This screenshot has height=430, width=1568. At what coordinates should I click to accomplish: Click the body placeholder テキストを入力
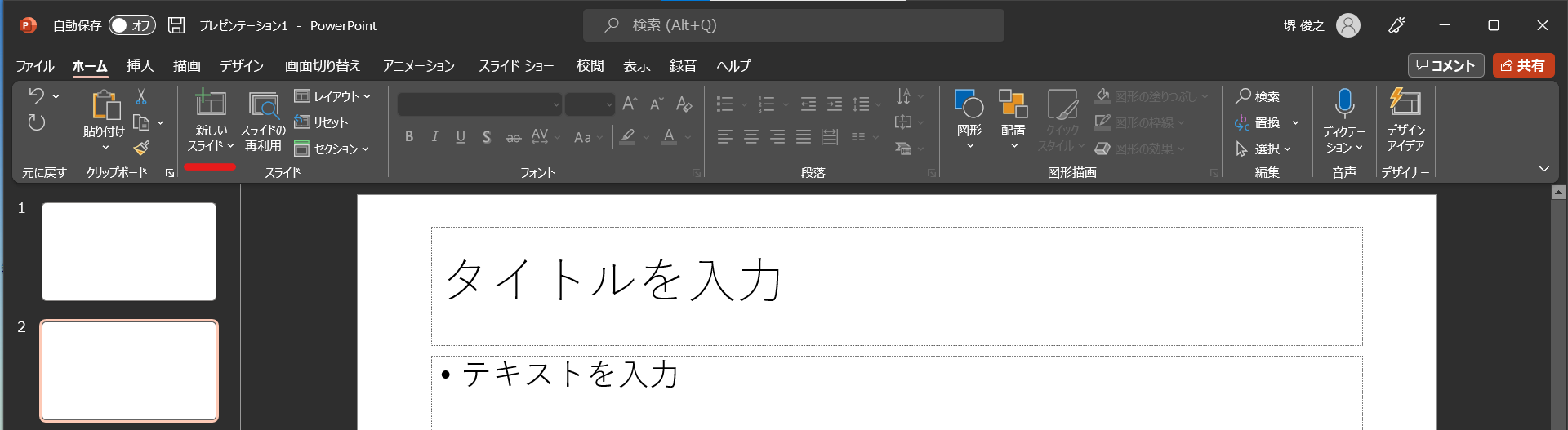[x=897, y=392]
